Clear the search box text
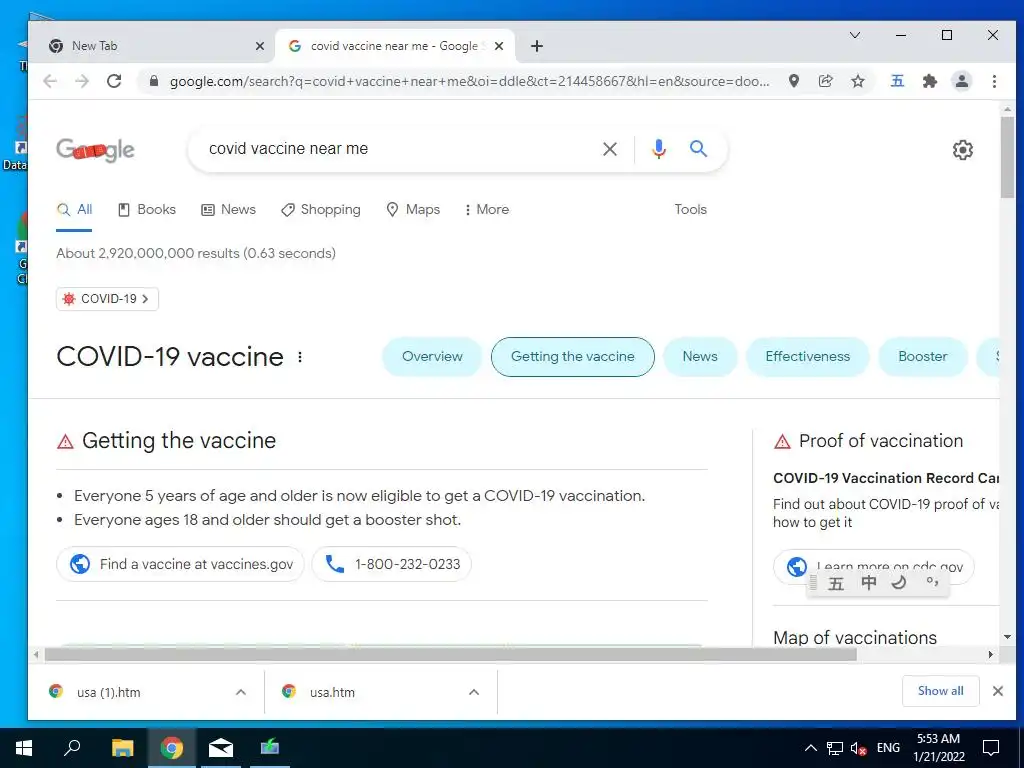This screenshot has height=768, width=1024. point(610,149)
